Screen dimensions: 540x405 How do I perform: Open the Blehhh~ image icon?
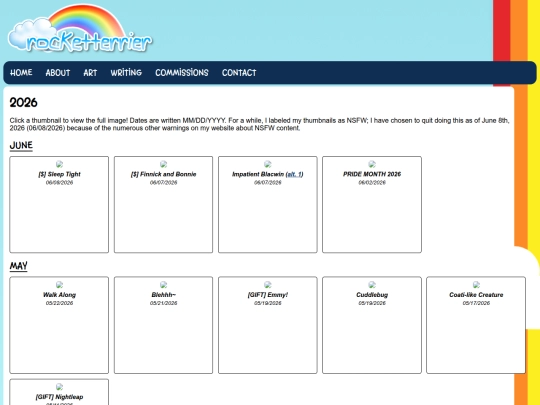pos(164,285)
